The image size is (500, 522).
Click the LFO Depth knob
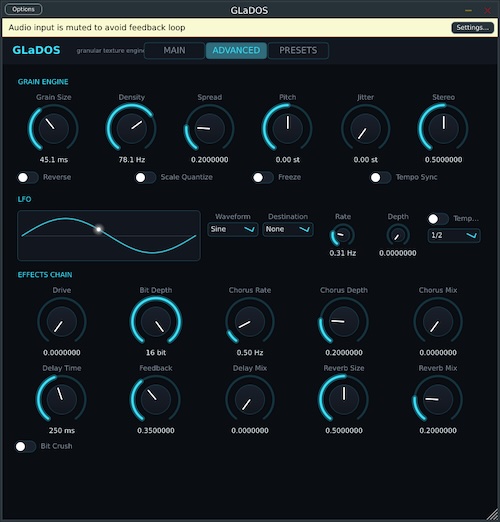point(398,235)
